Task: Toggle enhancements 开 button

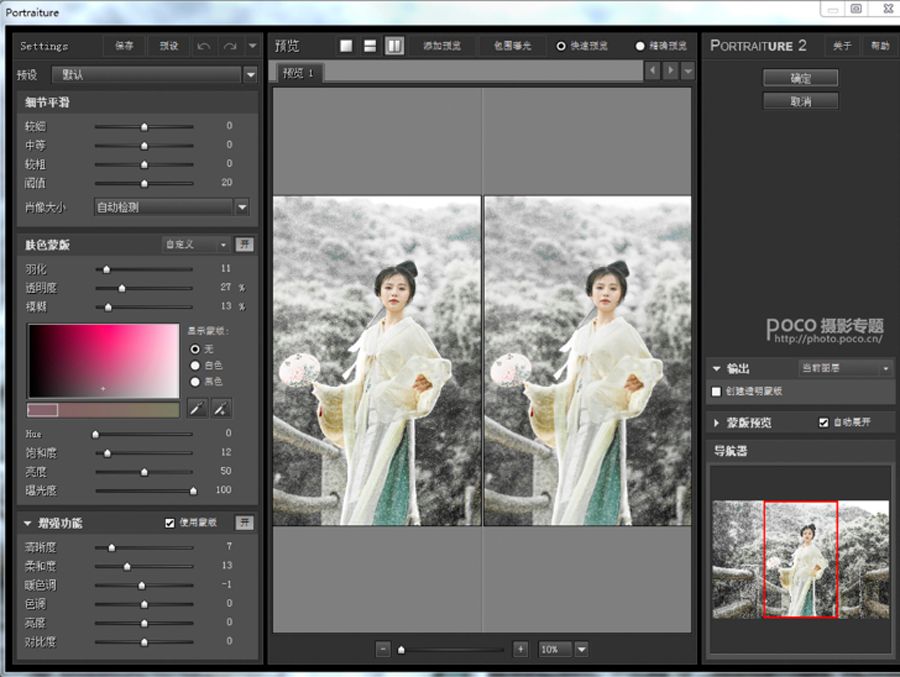Action: (x=245, y=523)
